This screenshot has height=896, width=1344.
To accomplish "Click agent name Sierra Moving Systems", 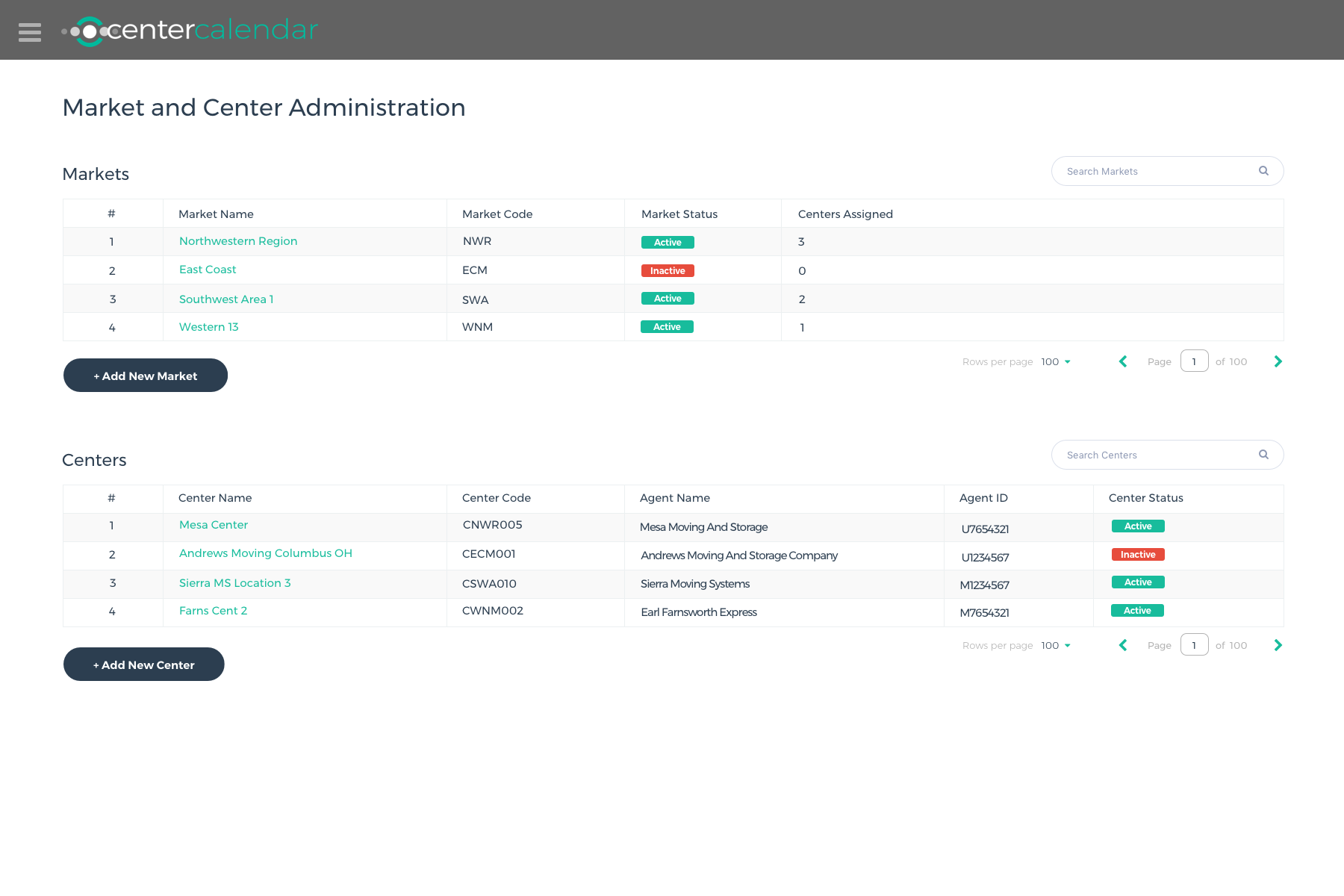I will coord(695,584).
